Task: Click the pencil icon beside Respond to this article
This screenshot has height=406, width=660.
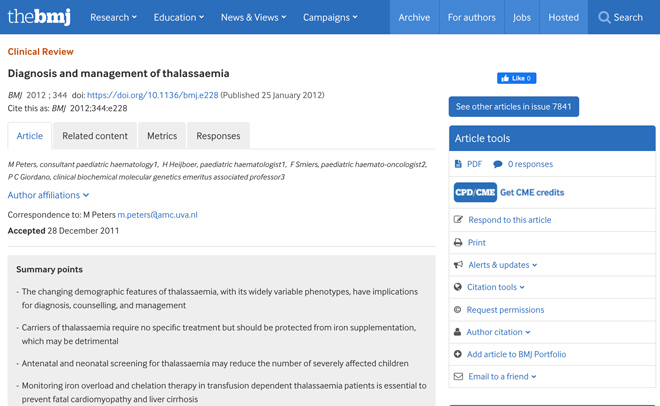Action: point(458,220)
